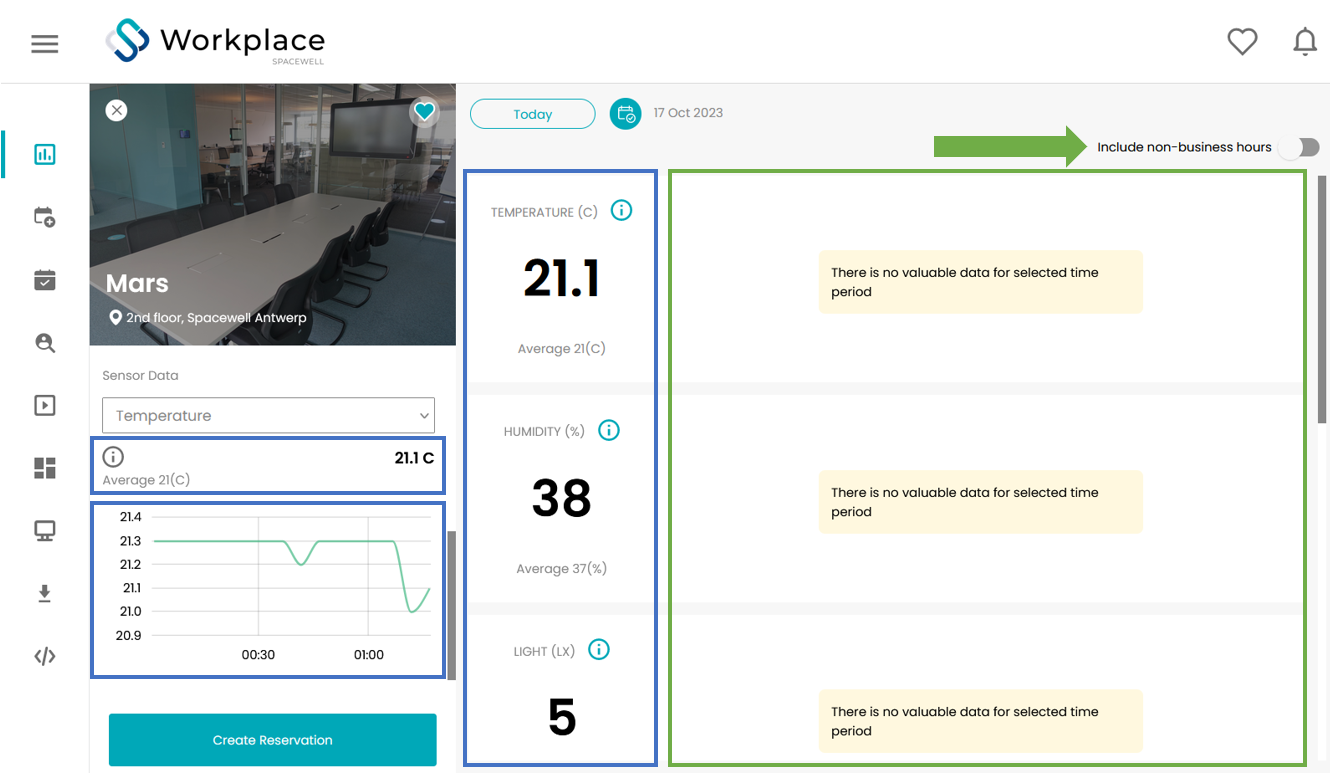The height and width of the screenshot is (773, 1330).
Task: Click the Today button
Action: pyautogui.click(x=532, y=114)
